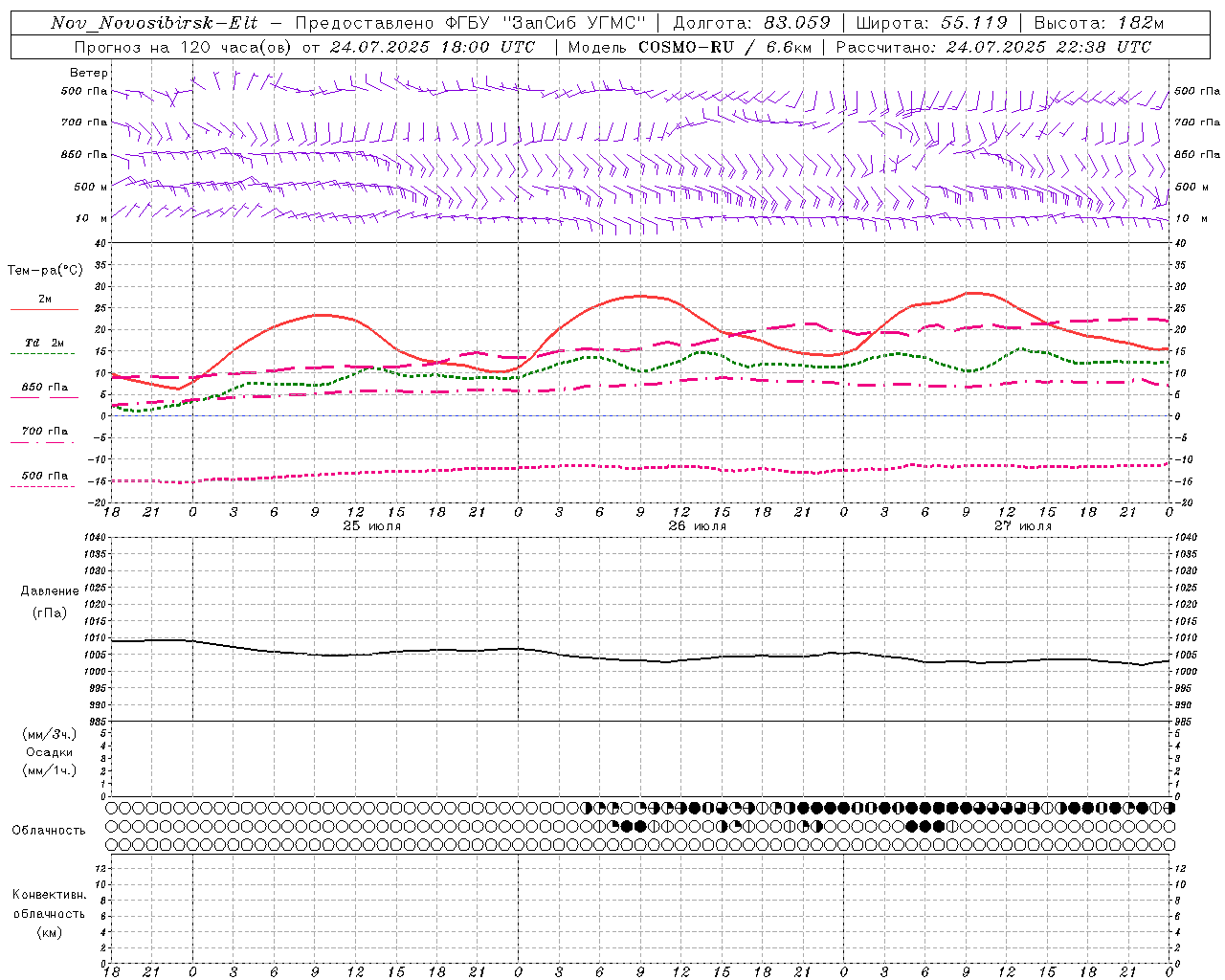The image size is (1225, 980).
Task: Click the 700 гПа dash-dot legend line sample
Action: [42, 442]
